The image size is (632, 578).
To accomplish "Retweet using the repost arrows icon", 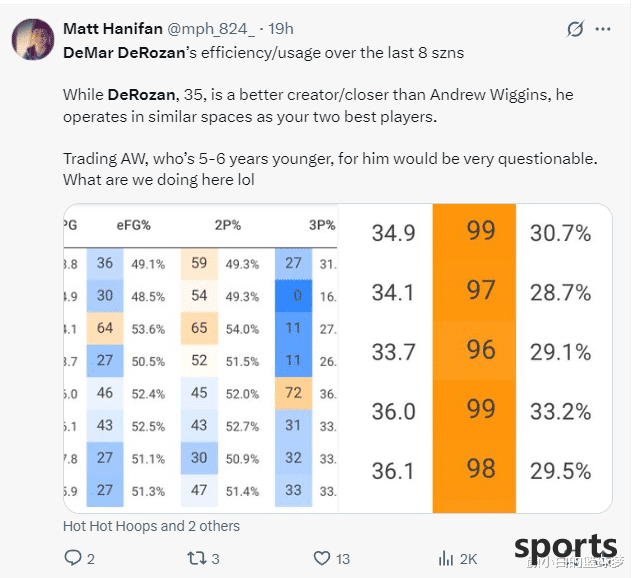I will (x=197, y=558).
